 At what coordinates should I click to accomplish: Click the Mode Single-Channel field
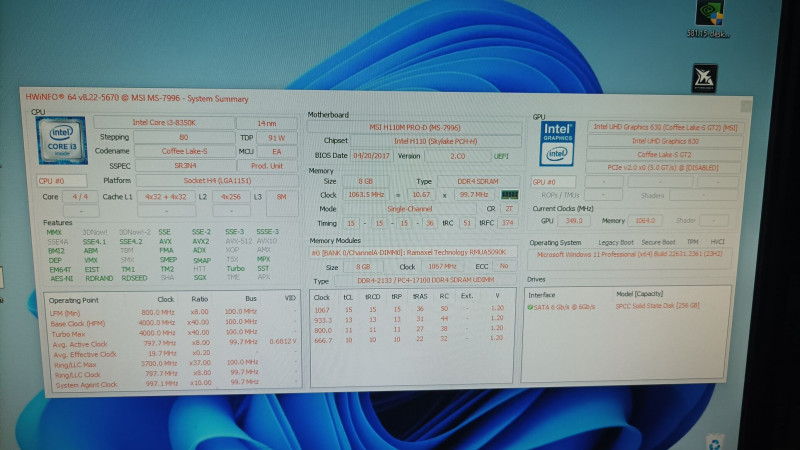[x=409, y=209]
